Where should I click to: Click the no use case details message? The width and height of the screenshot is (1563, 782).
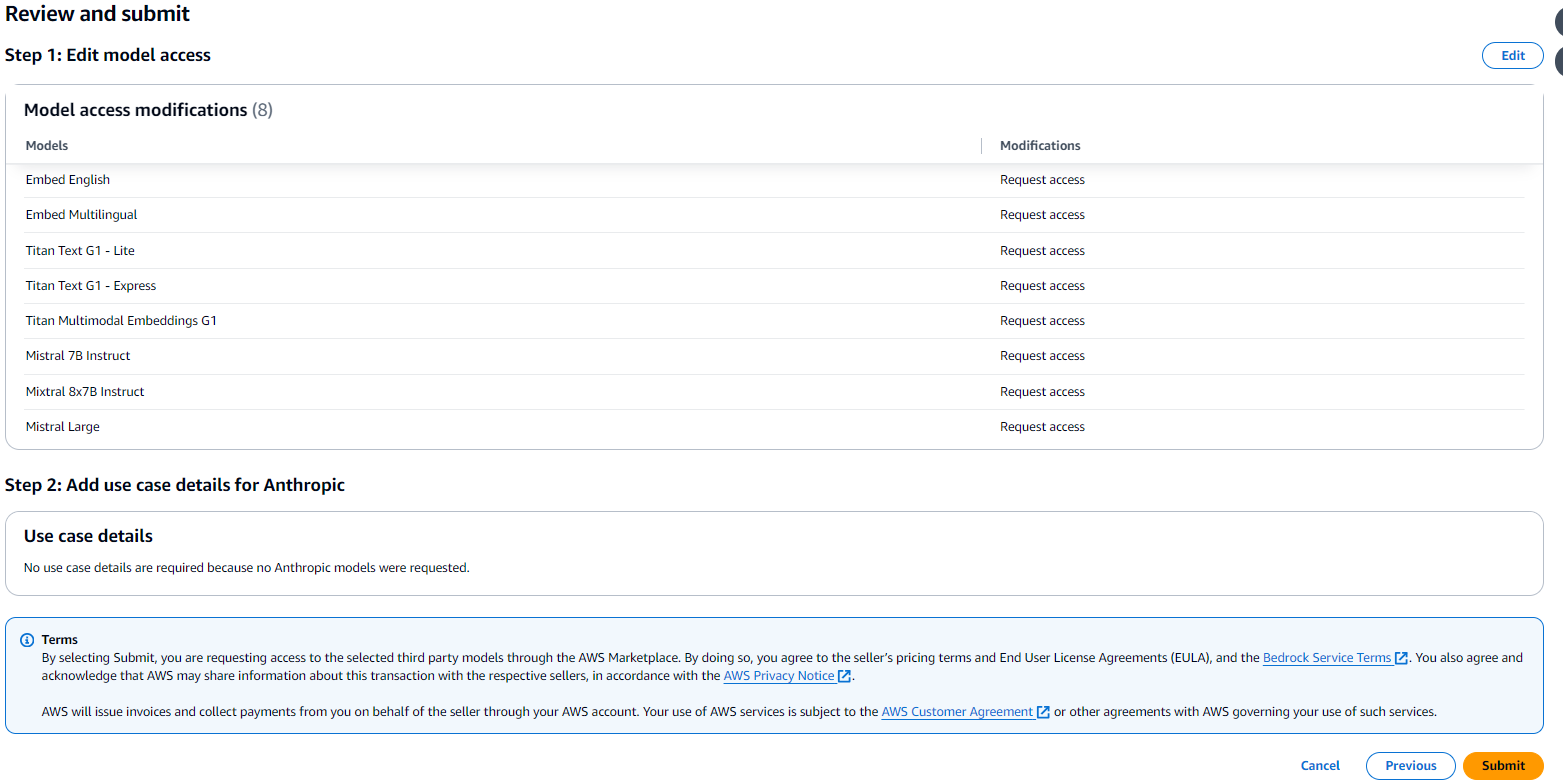point(246,568)
